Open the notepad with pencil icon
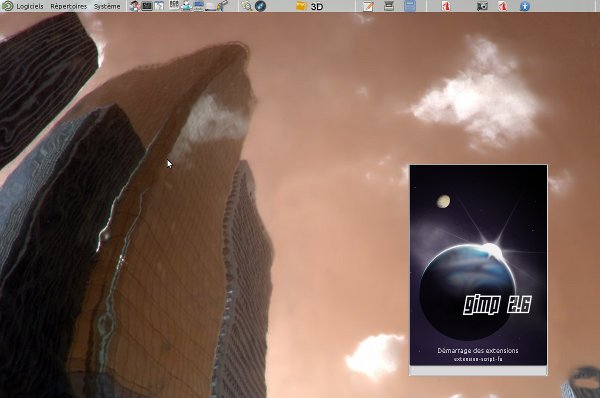The image size is (600, 398). tap(368, 6)
